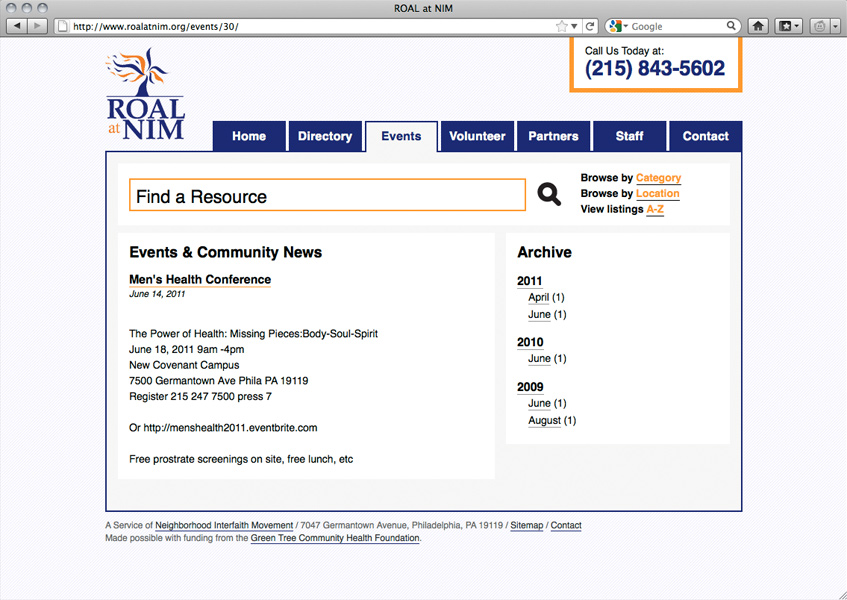
Task: Visit Neighborhood Interfaith Movement footer link
Action: click(224, 525)
